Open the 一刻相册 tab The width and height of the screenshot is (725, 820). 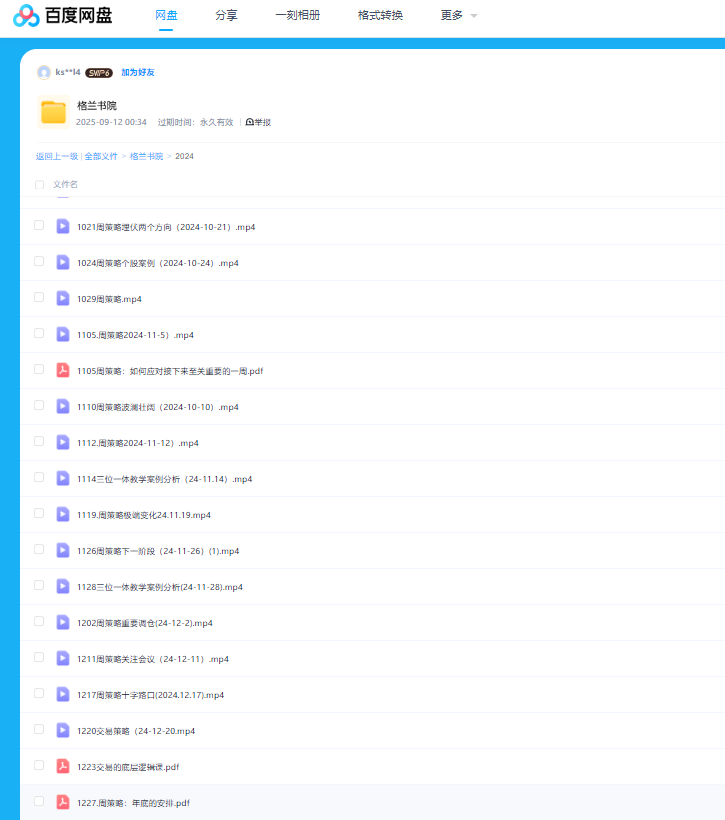[x=297, y=16]
